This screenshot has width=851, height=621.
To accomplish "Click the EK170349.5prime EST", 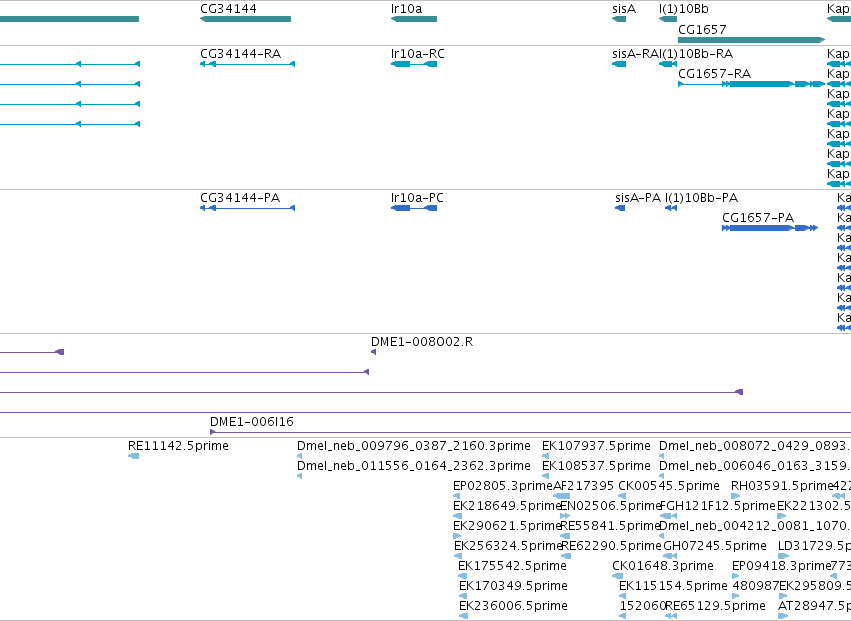I will coord(463,597).
